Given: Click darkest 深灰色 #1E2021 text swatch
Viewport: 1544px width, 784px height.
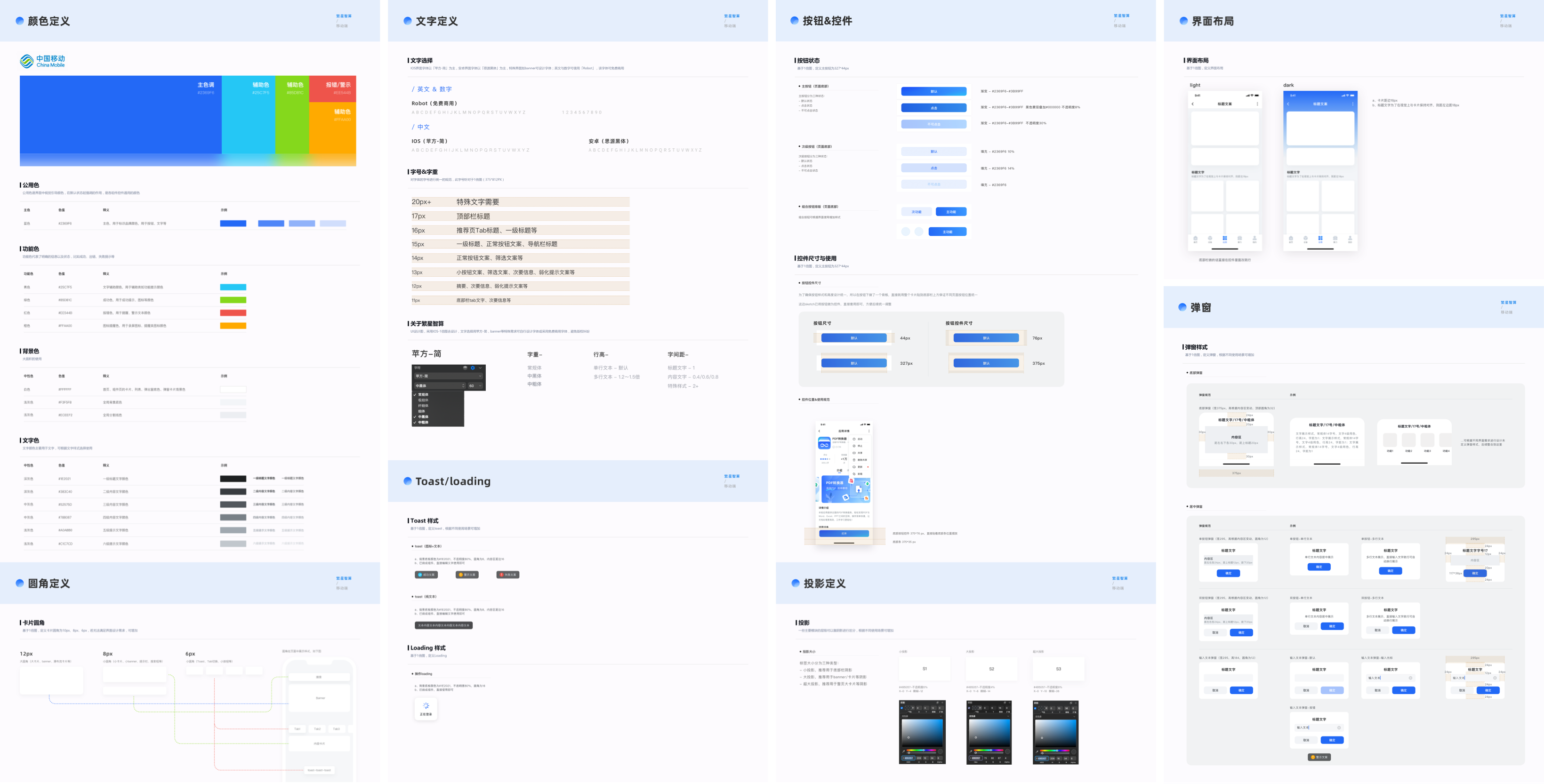Looking at the screenshot, I should [233, 478].
